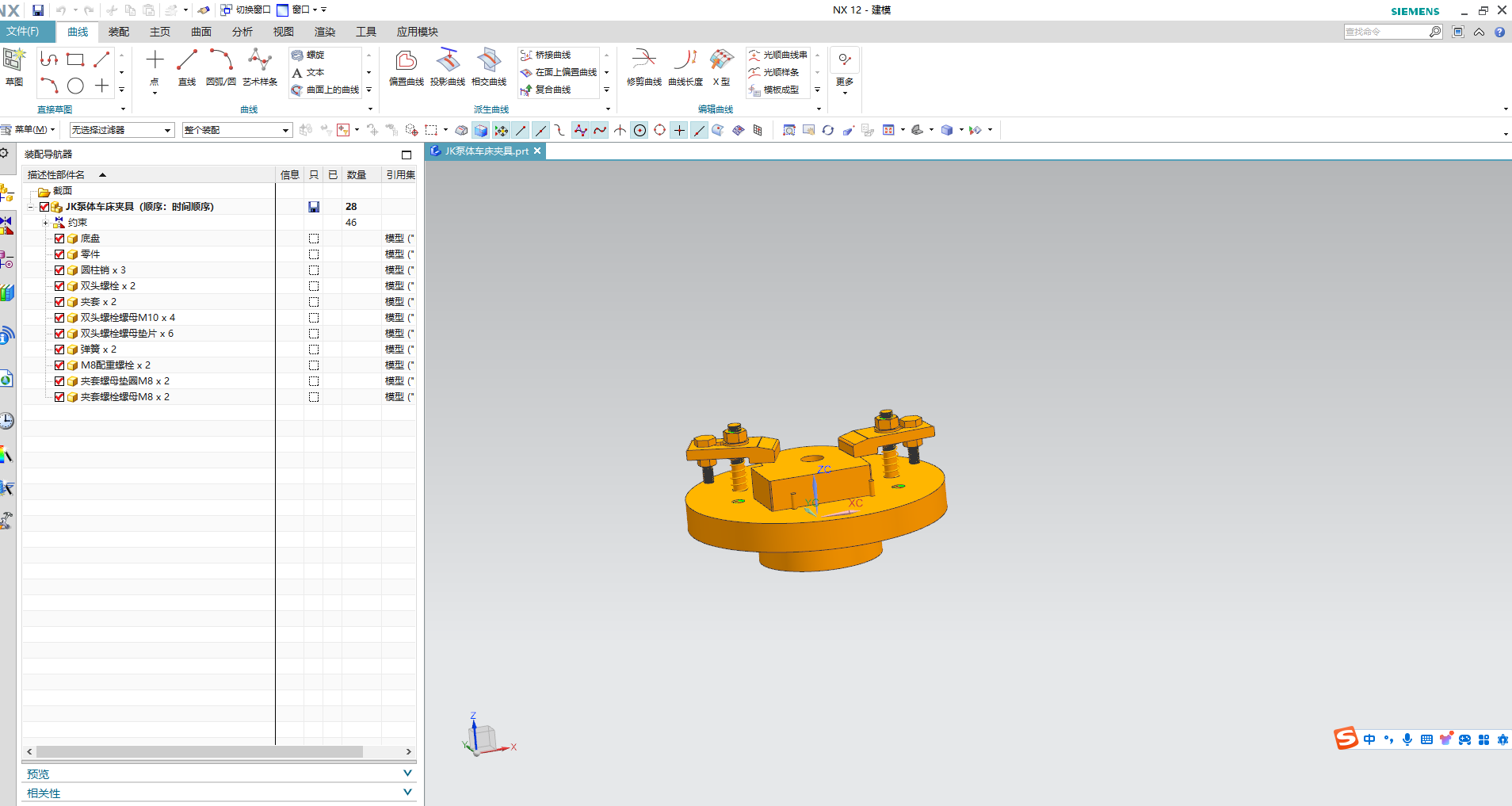Open the Project Curve (投影曲线) tool
Image resolution: width=1512 pixels, height=806 pixels.
pos(448,67)
